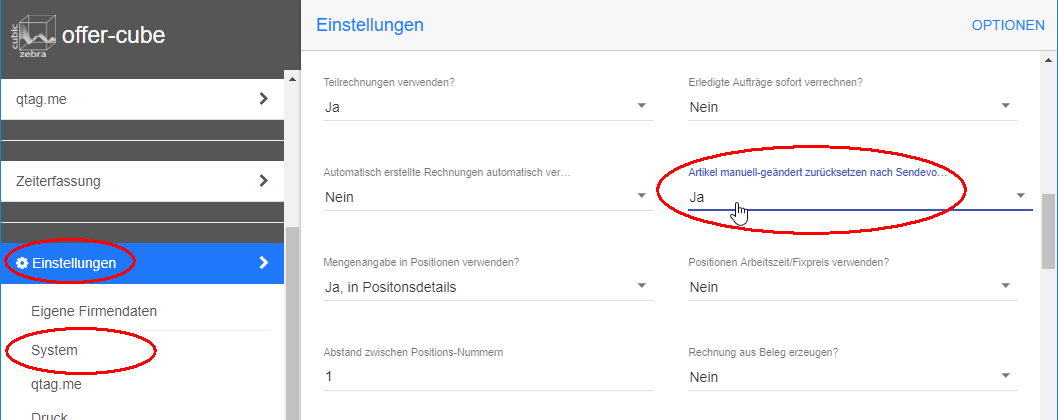
Task: Open the qtag.me settings subitem
Action: coord(56,384)
